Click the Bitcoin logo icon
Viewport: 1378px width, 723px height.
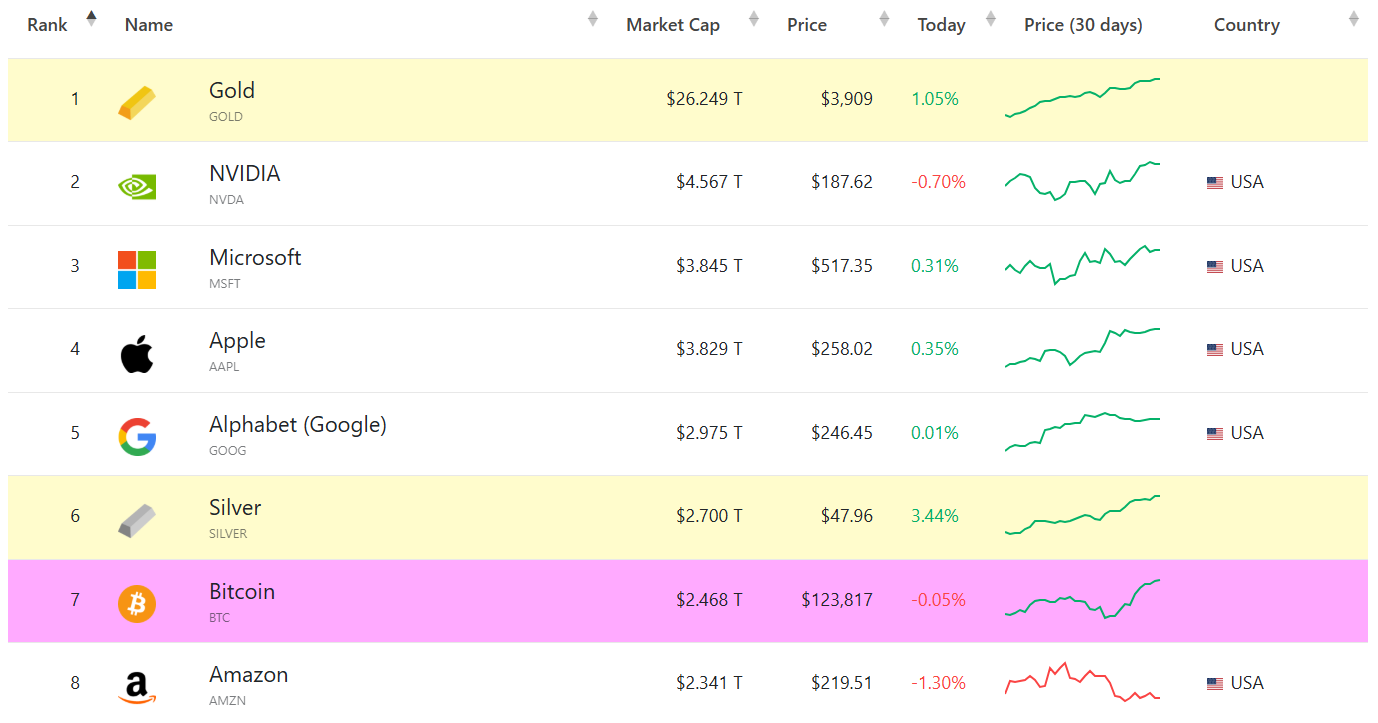(x=137, y=604)
